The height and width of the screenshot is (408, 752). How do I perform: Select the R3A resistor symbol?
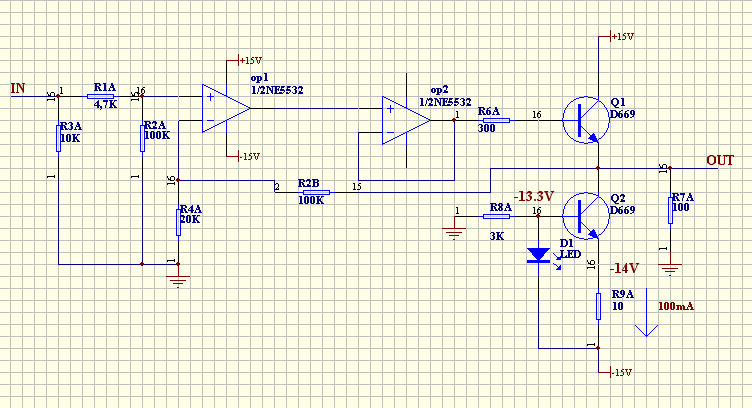click(59, 138)
